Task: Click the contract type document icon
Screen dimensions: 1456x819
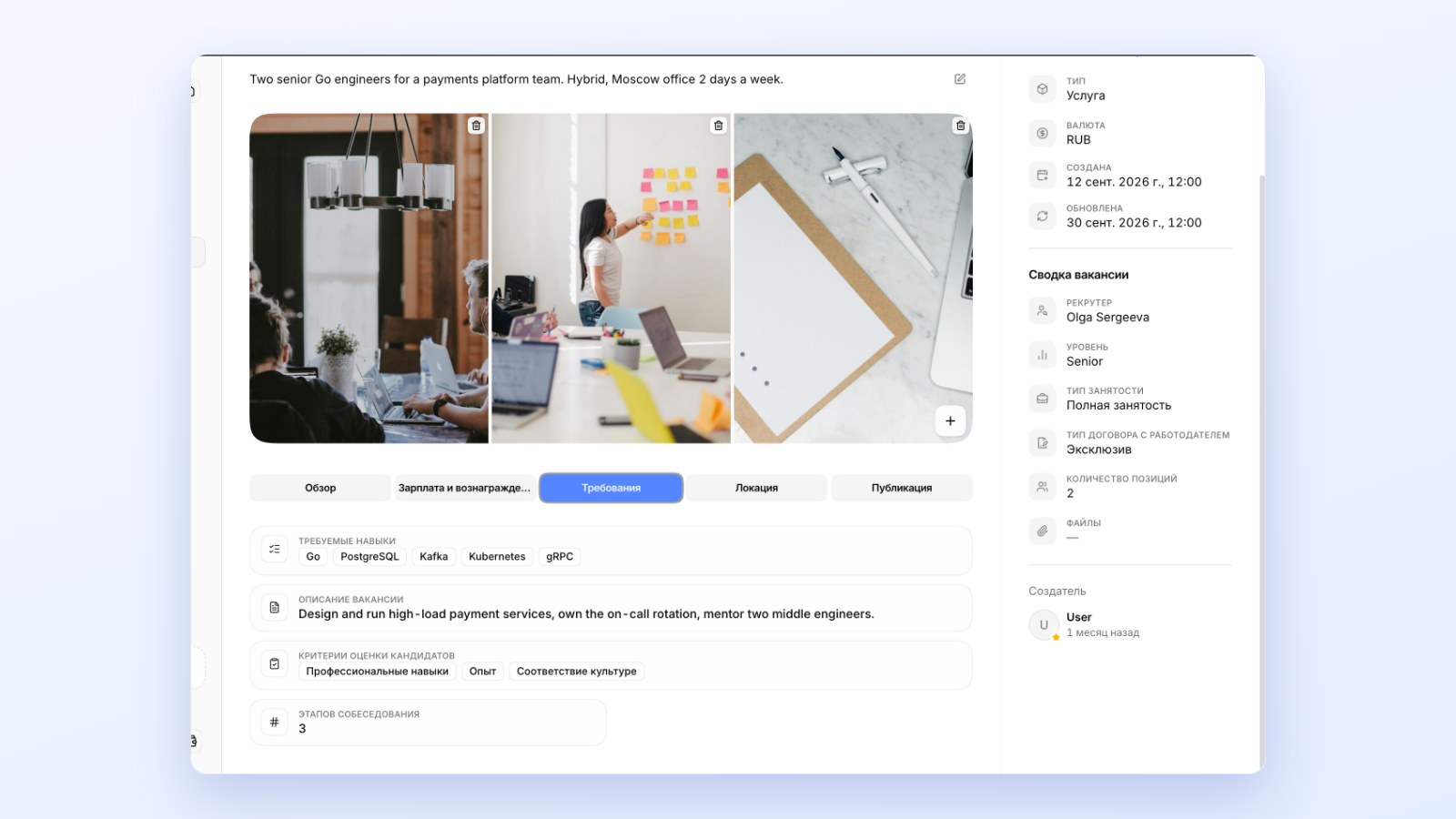Action: click(1043, 443)
